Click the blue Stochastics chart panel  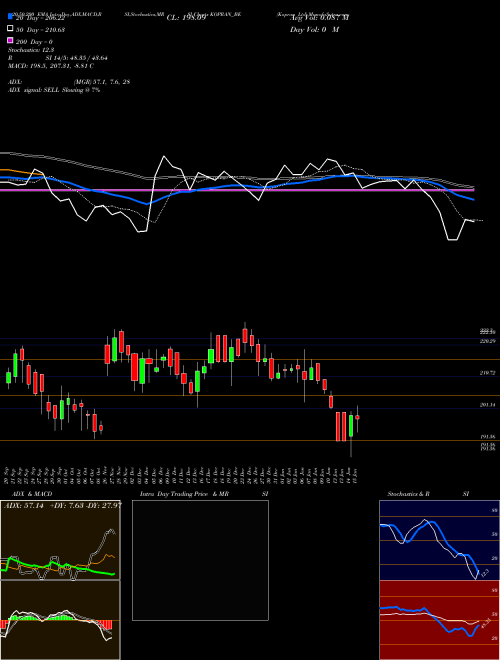coord(439,540)
